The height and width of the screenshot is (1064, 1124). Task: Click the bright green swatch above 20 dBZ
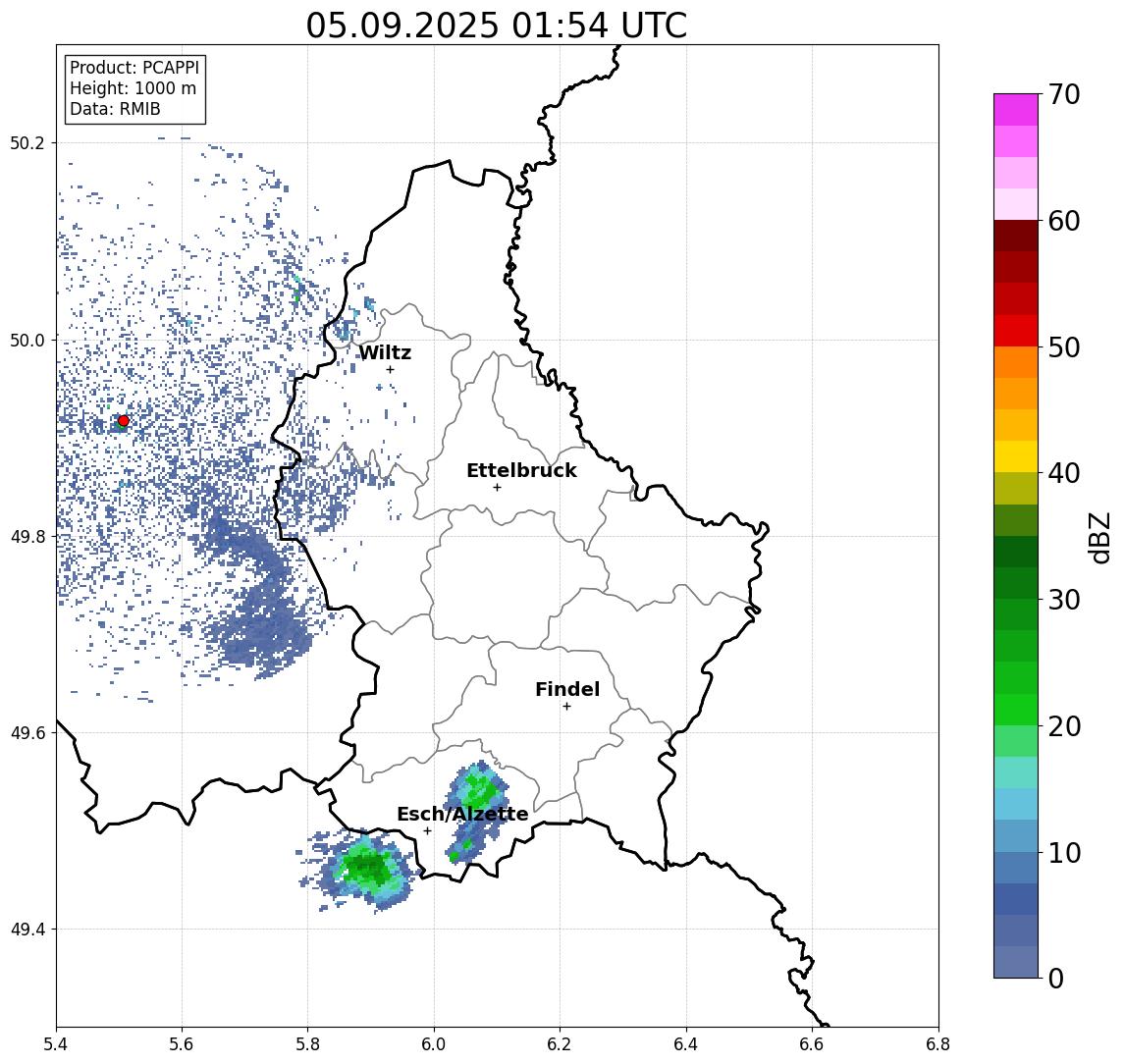(1016, 709)
